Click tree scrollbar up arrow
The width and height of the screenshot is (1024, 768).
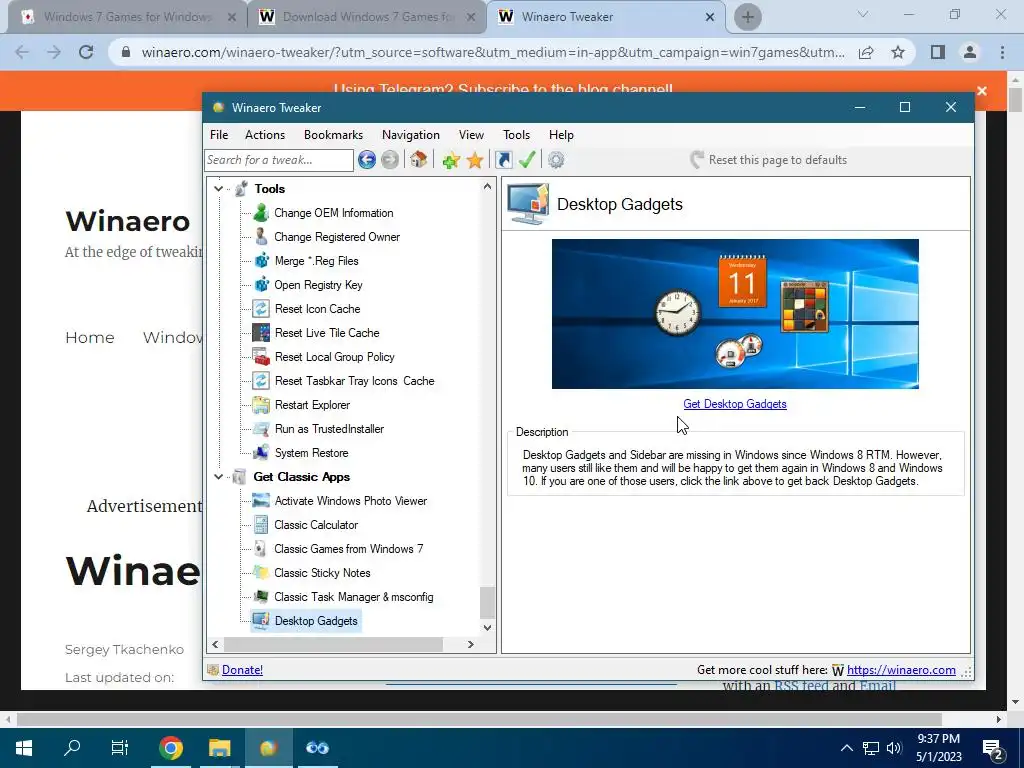click(487, 187)
